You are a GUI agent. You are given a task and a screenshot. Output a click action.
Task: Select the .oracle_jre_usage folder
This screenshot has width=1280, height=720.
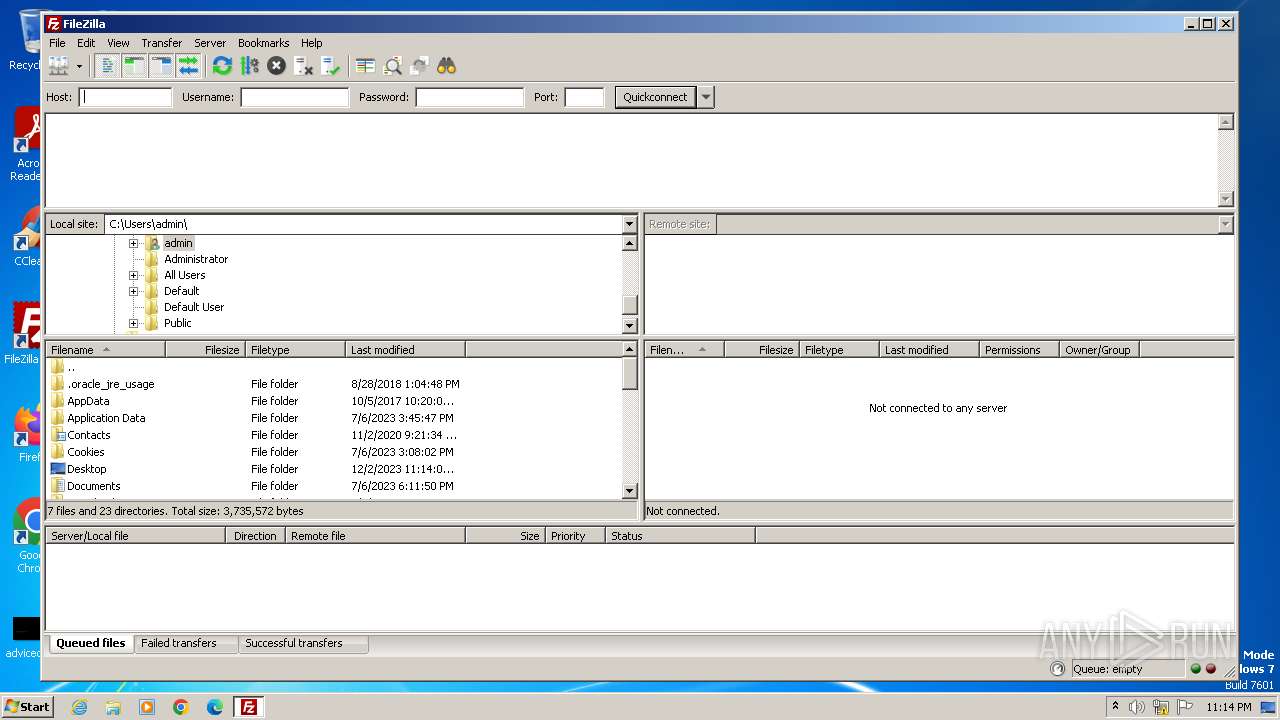[333, 384]
